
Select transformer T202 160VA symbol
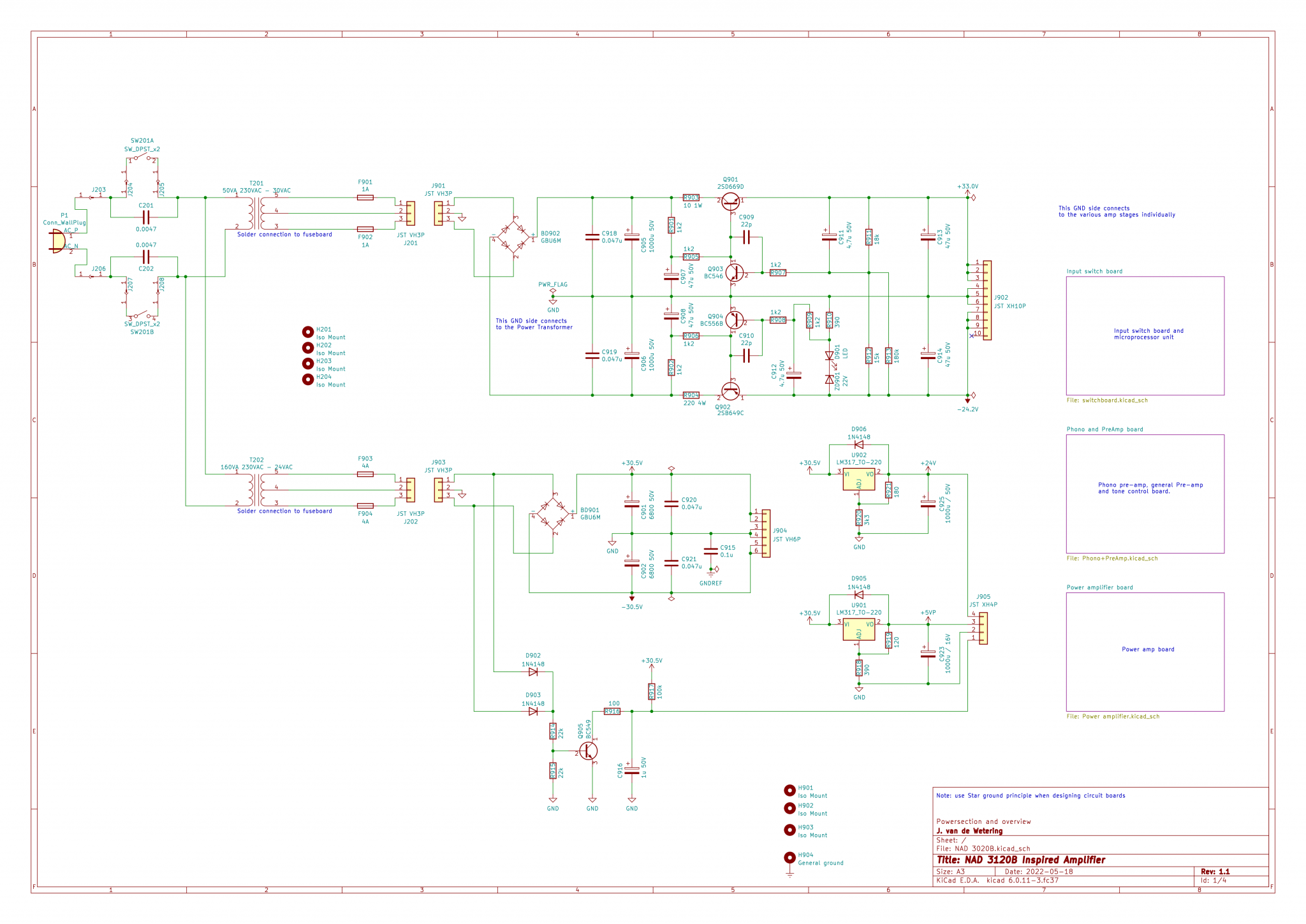click(256, 490)
